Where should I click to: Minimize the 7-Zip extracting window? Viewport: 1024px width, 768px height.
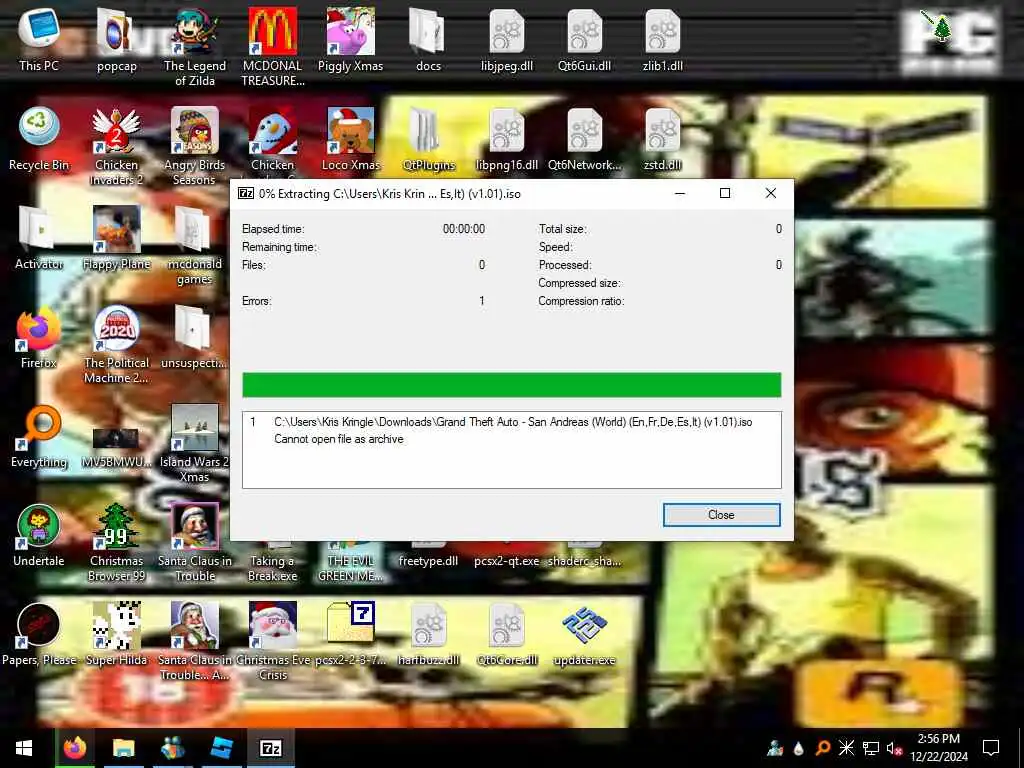click(x=680, y=193)
